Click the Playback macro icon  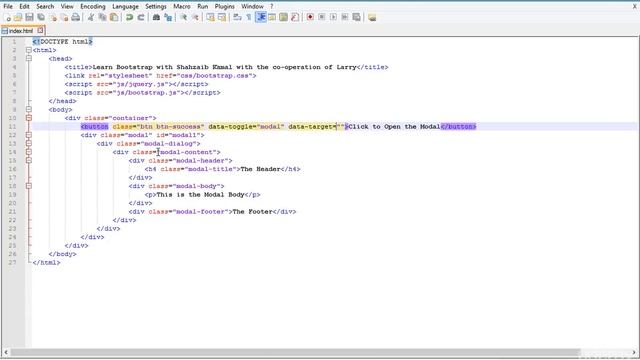coord(333,18)
